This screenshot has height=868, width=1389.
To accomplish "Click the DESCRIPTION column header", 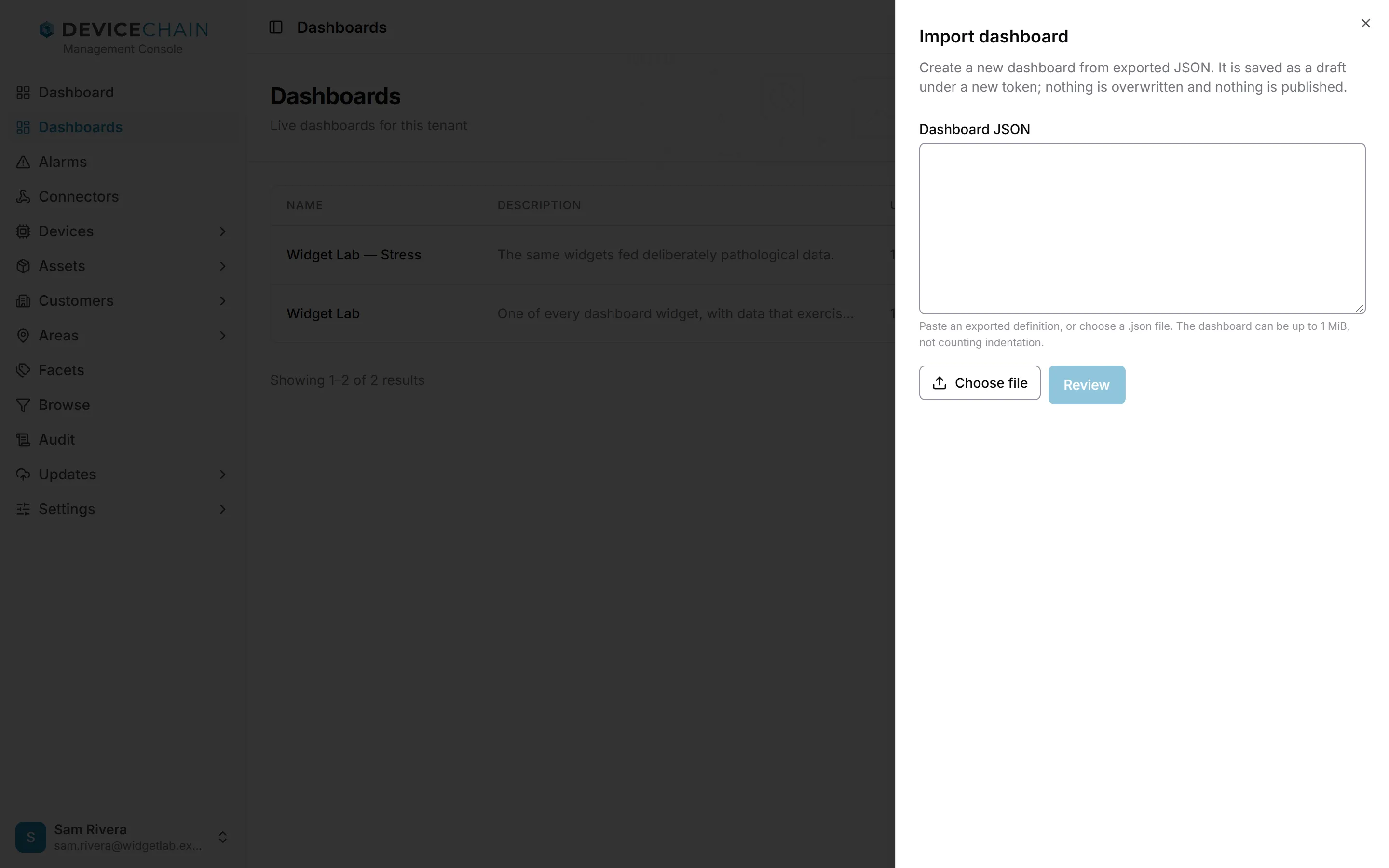I will [x=539, y=205].
